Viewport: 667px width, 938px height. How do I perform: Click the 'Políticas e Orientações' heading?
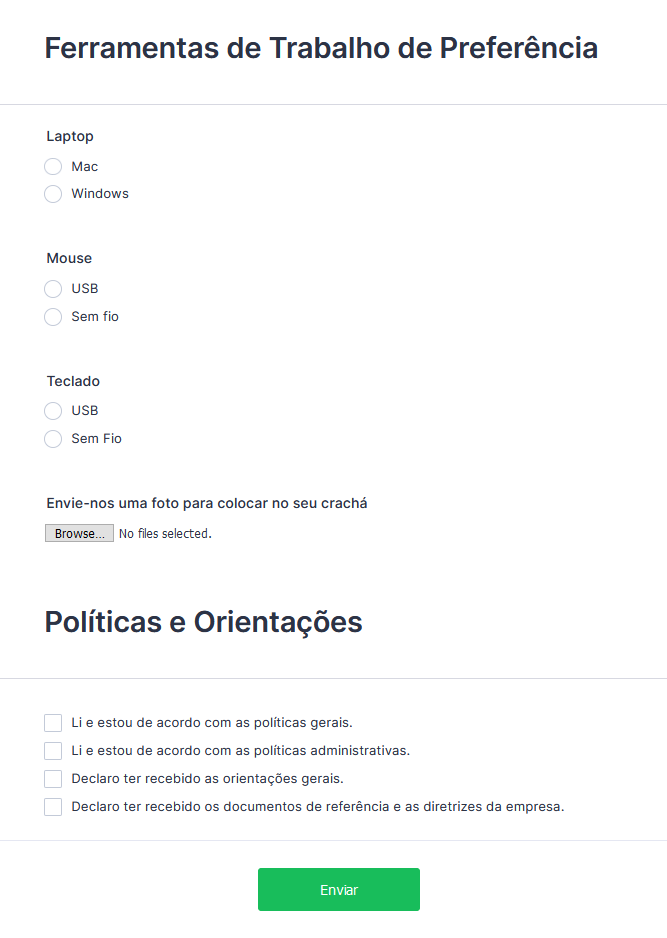(x=203, y=622)
